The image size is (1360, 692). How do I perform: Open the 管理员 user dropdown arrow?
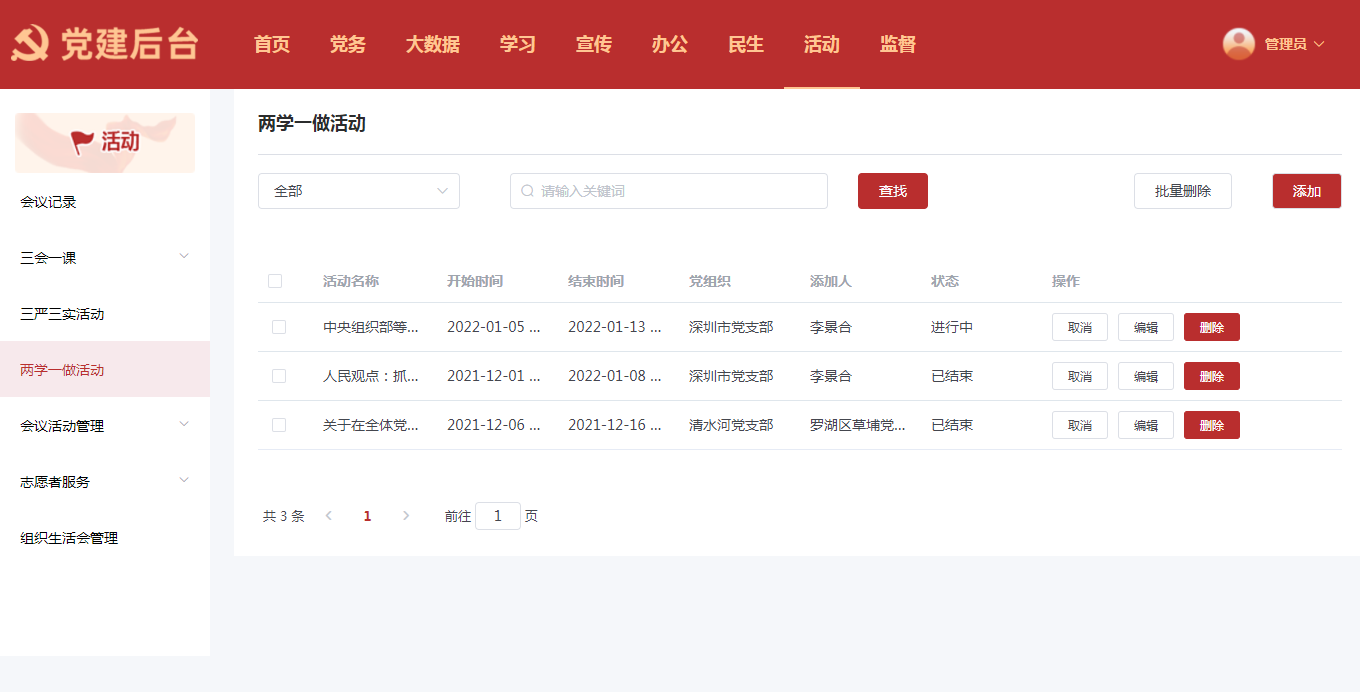coord(1319,44)
